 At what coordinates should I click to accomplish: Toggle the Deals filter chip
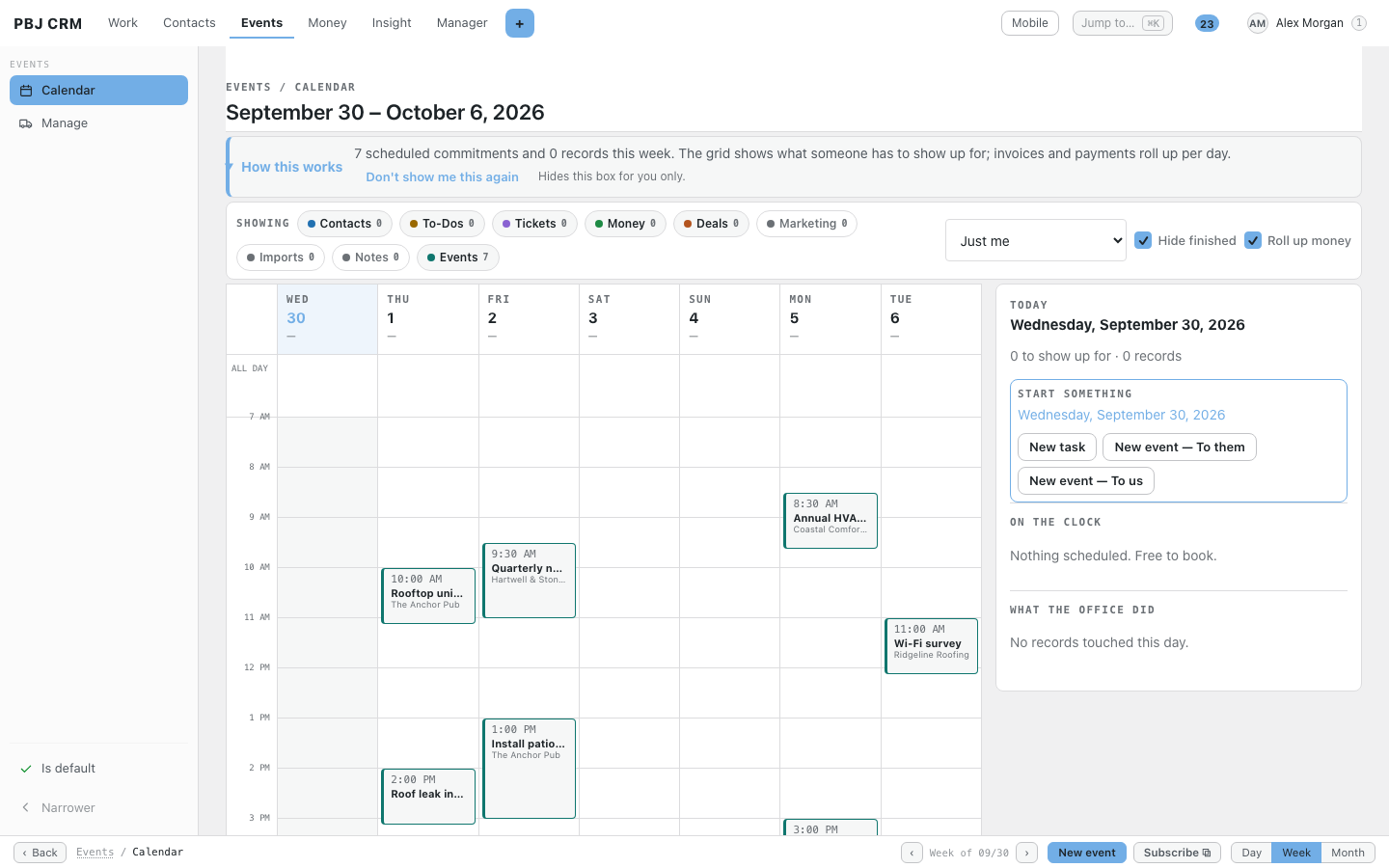point(711,224)
